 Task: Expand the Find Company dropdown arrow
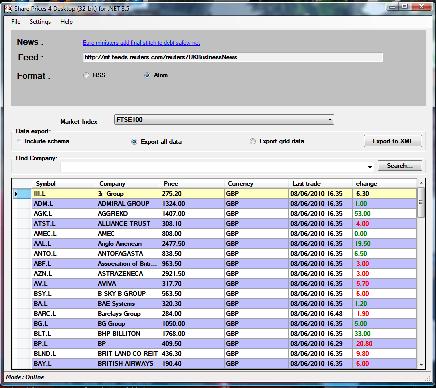coord(370,166)
